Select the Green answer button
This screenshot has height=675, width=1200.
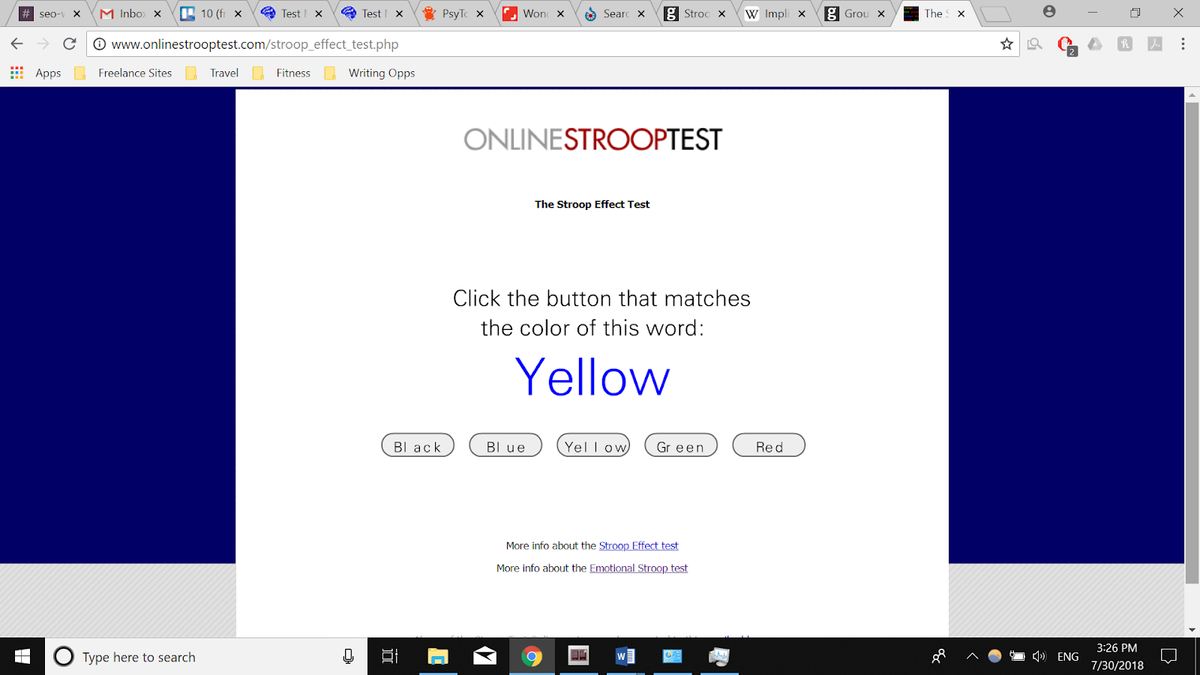[x=681, y=446]
